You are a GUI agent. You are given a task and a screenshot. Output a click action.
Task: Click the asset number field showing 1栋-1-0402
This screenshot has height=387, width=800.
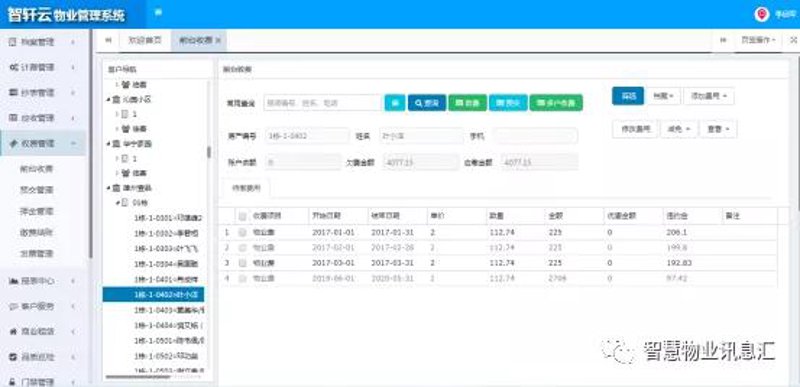[306, 136]
